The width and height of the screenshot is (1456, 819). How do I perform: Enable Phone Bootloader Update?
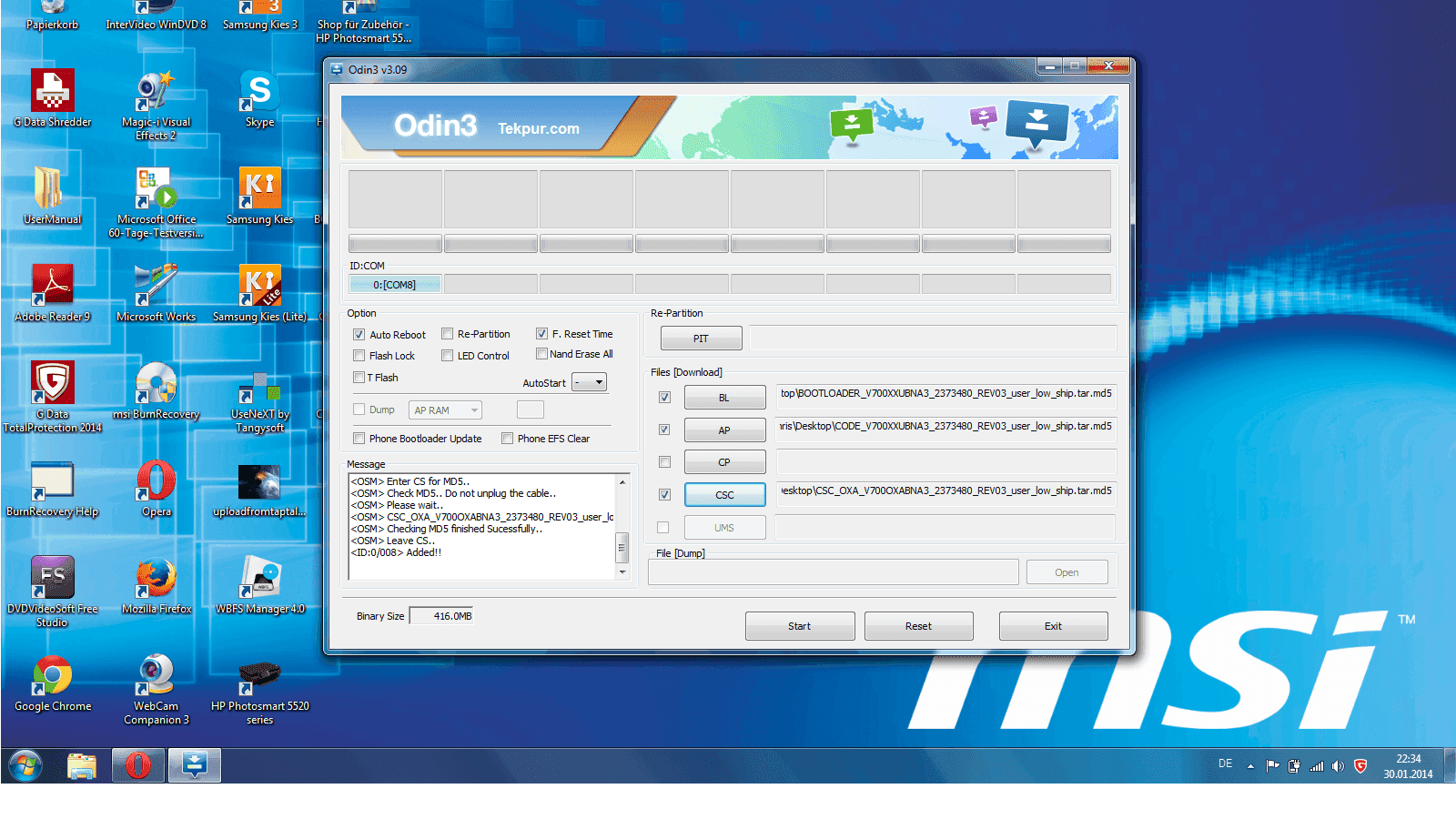(x=359, y=439)
